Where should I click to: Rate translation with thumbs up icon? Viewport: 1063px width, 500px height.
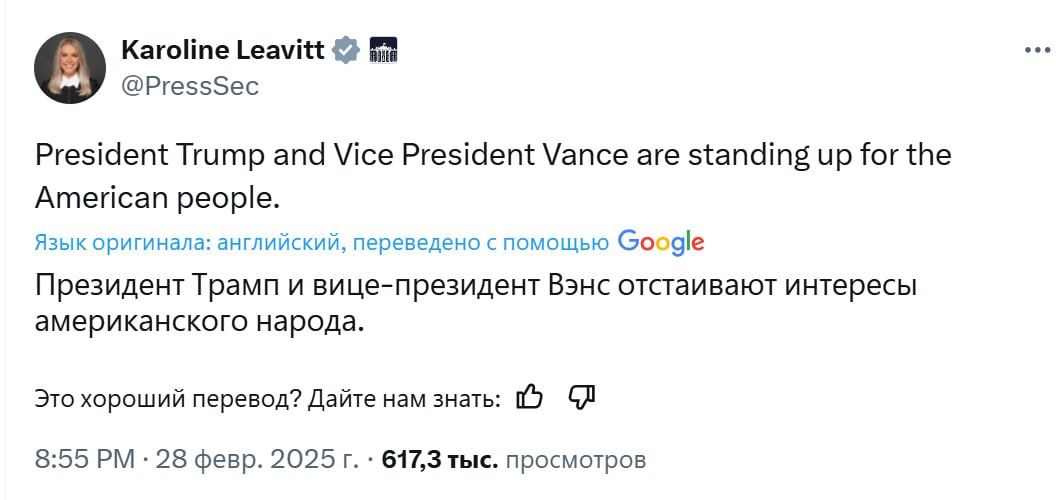[529, 397]
